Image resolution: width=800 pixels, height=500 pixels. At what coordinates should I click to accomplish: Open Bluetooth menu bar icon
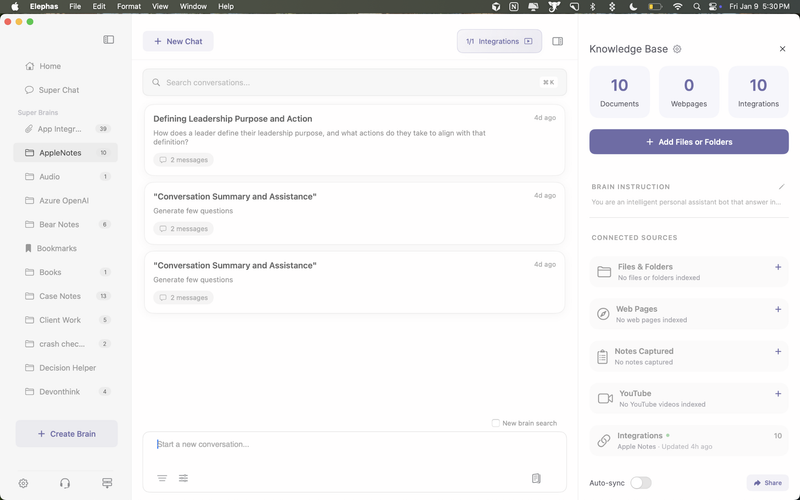tap(592, 7)
